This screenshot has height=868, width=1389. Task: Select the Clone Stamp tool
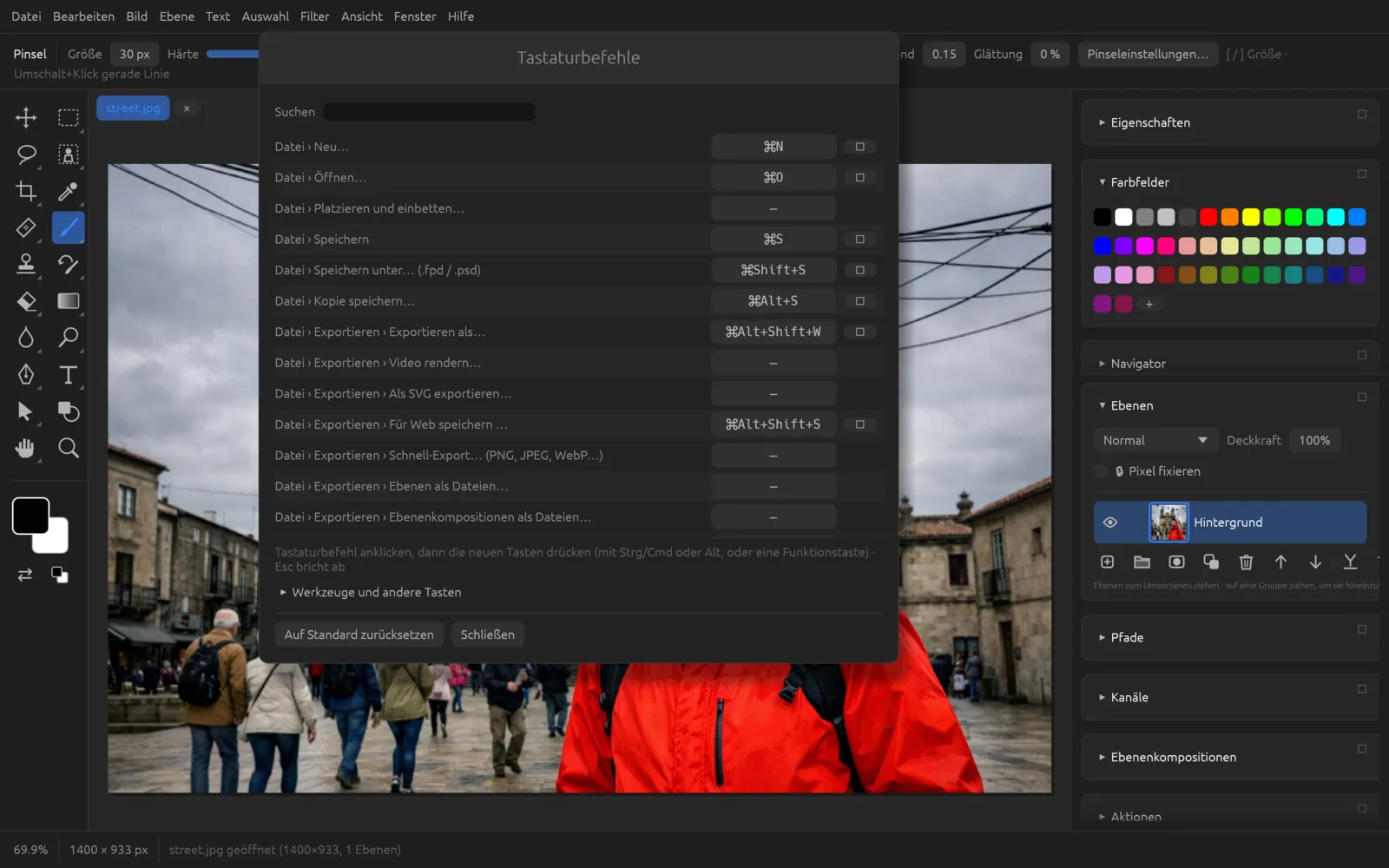(x=26, y=264)
